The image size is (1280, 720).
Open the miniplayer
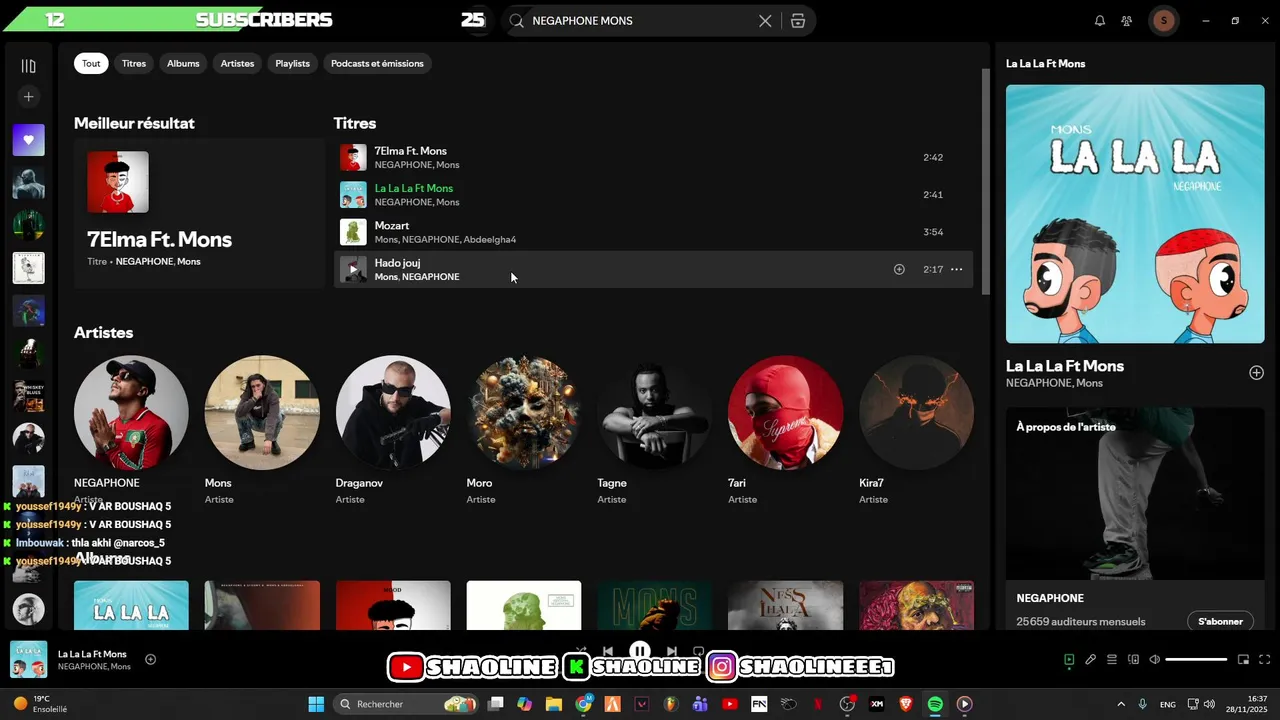(1244, 659)
